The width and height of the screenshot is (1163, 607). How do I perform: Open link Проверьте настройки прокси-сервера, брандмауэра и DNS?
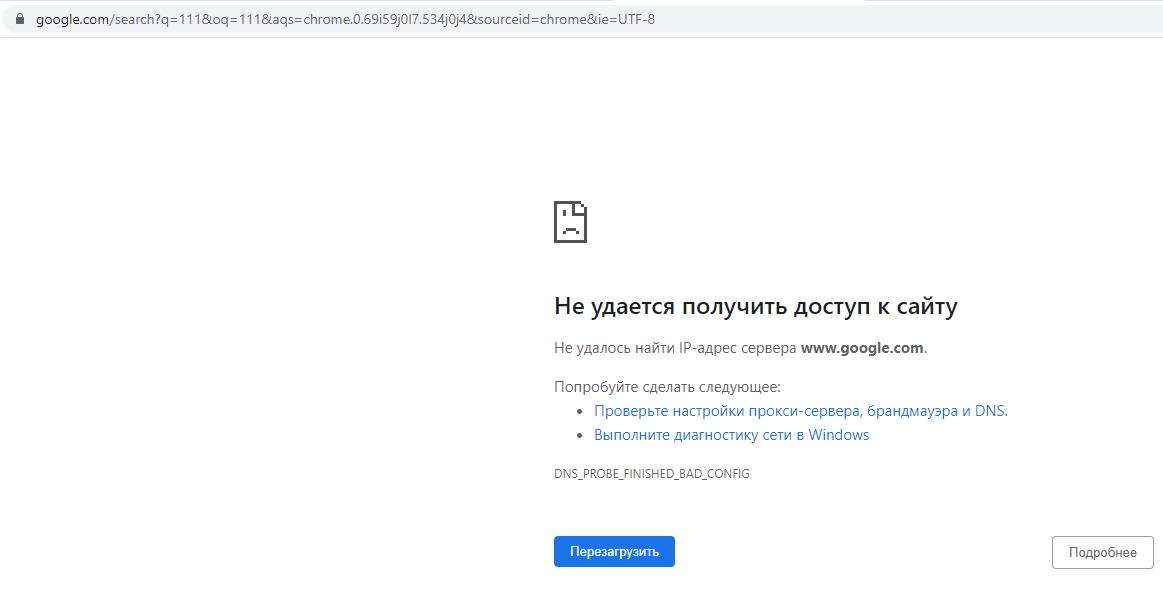[799, 410]
